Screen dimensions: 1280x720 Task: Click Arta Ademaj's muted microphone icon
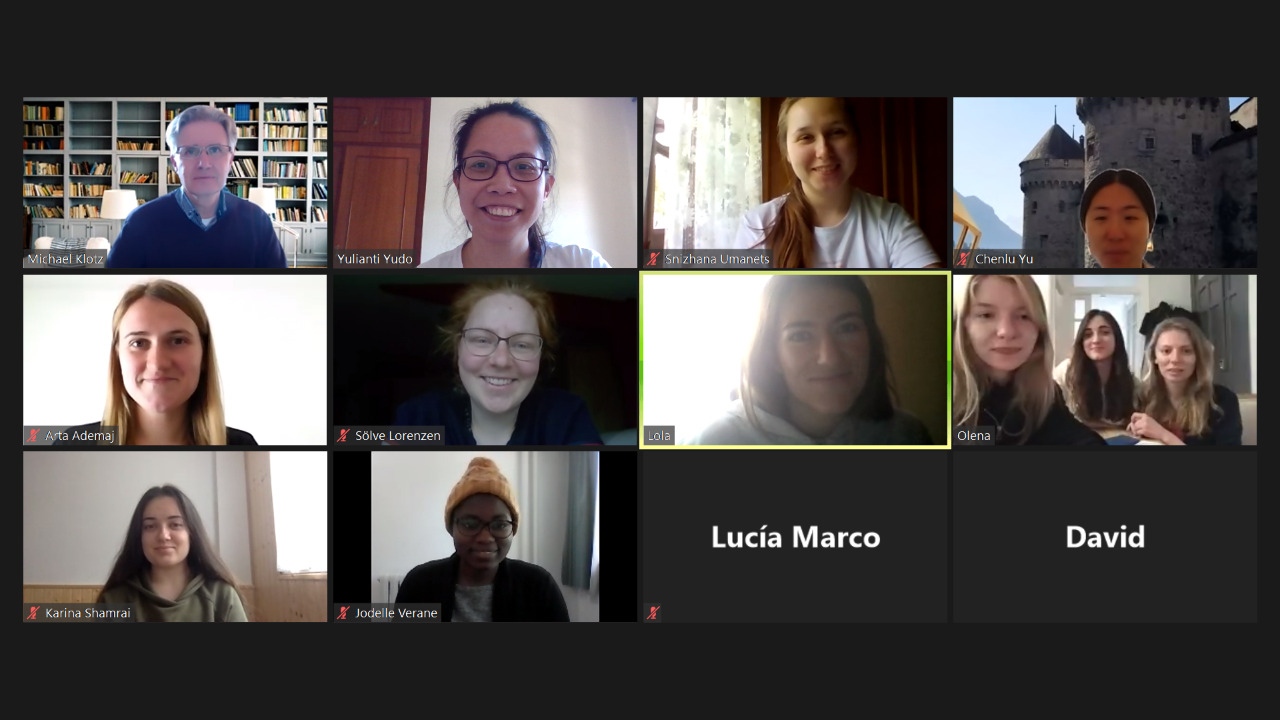click(x=34, y=436)
